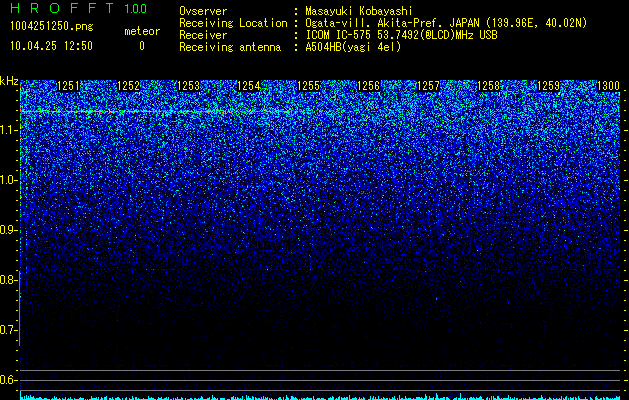Click the 1253 time marker

(189, 86)
